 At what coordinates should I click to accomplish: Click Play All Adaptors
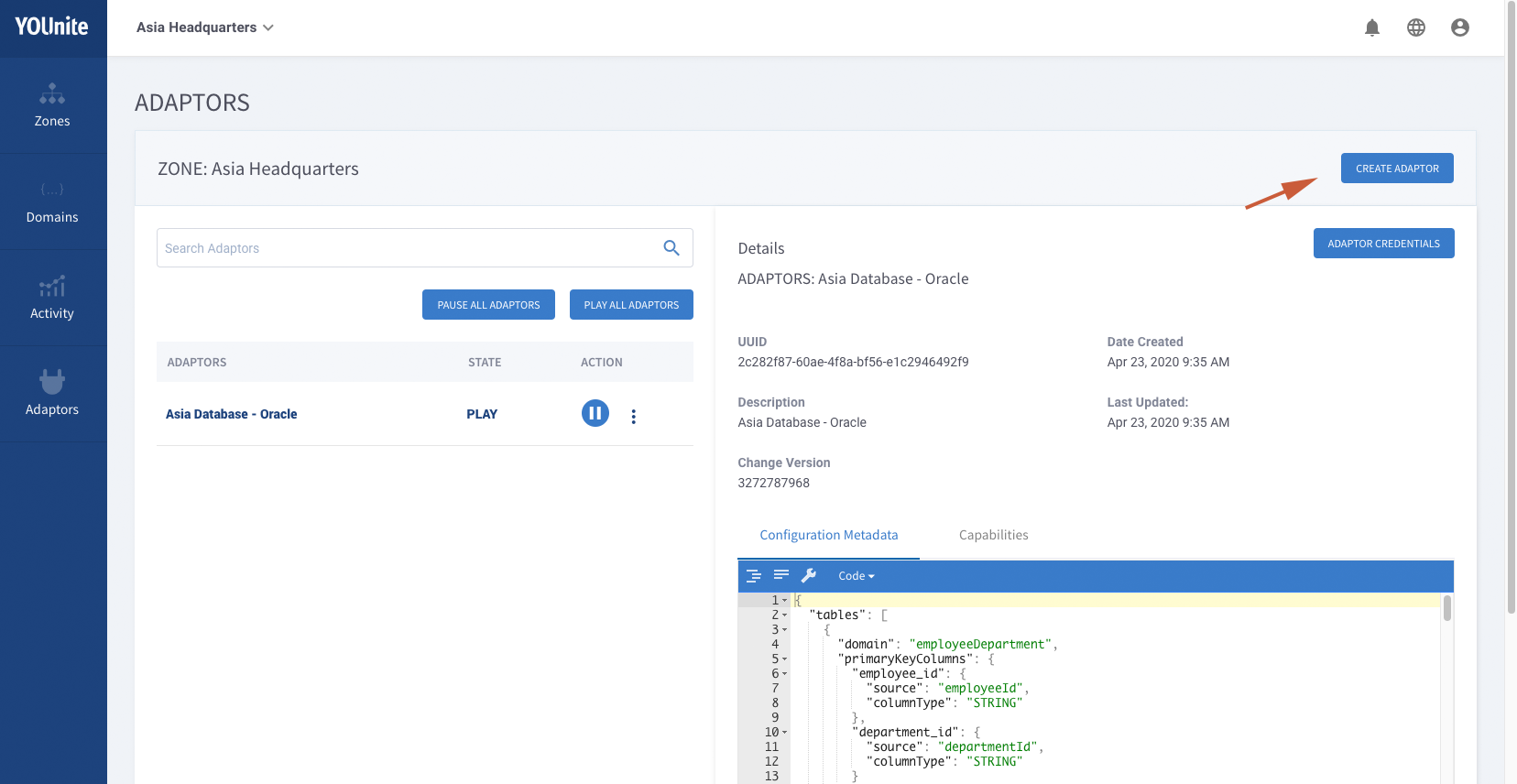[631, 305]
